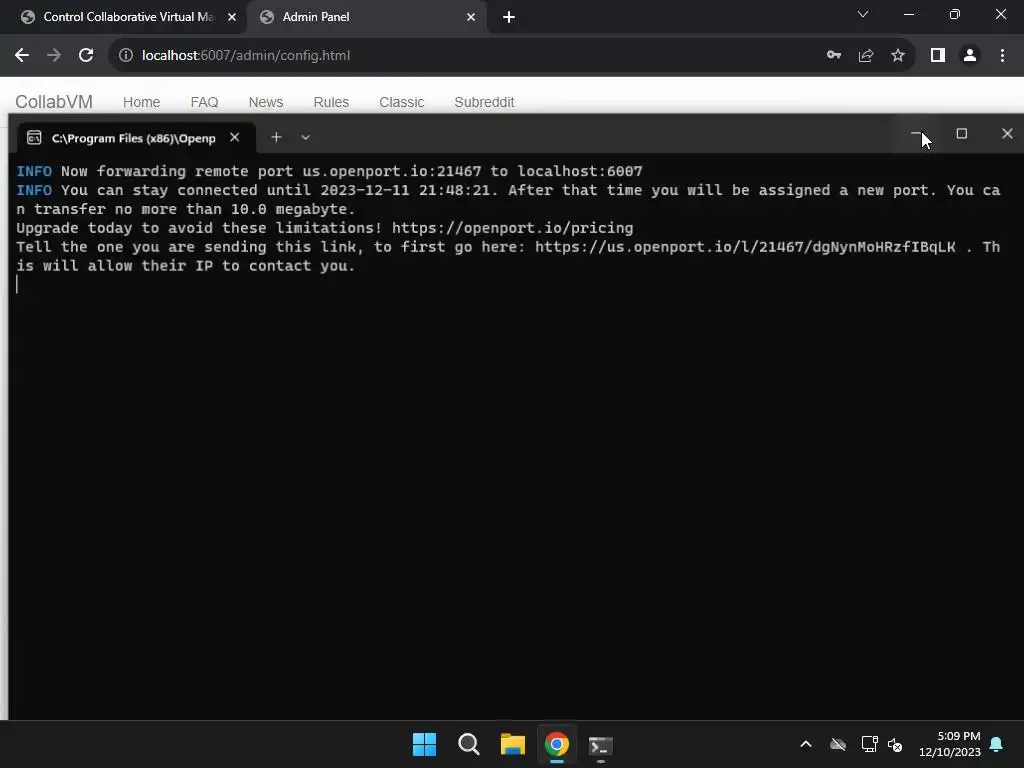Show hidden system tray icons
Screen dimensions: 1024x768
(806, 744)
